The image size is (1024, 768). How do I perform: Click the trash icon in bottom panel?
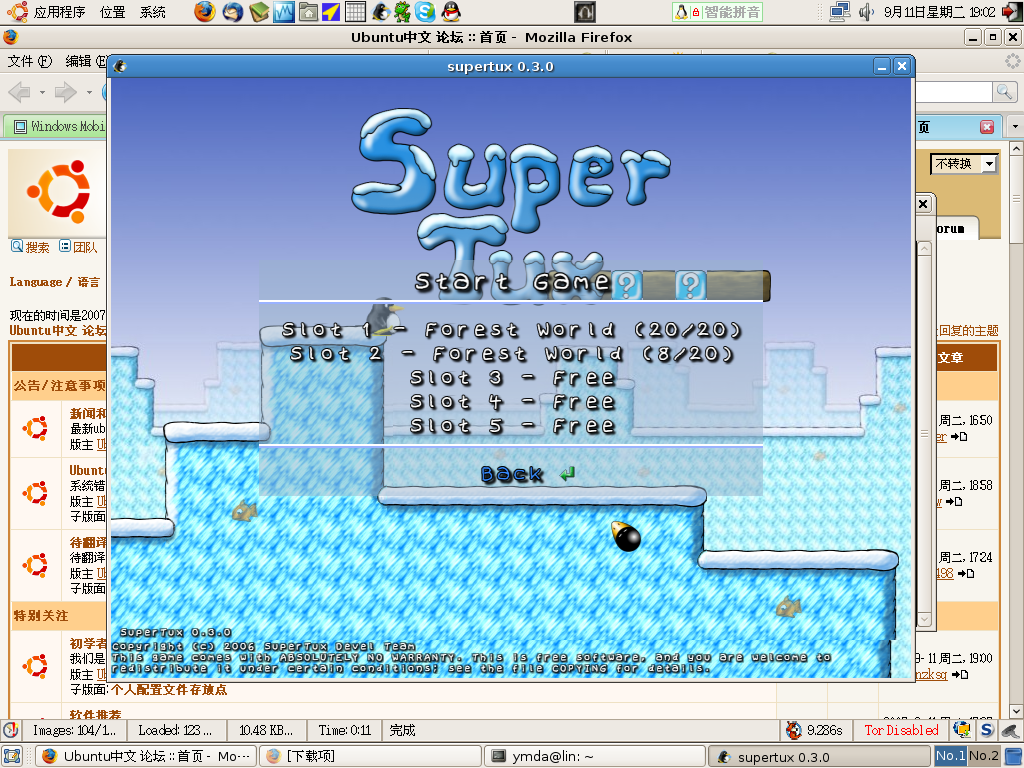pos(1012,756)
